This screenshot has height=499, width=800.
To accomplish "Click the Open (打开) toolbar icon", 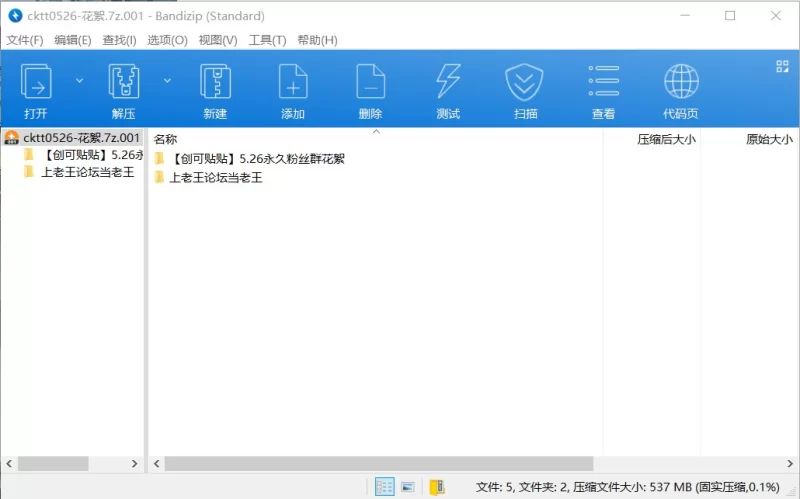I will click(36, 82).
